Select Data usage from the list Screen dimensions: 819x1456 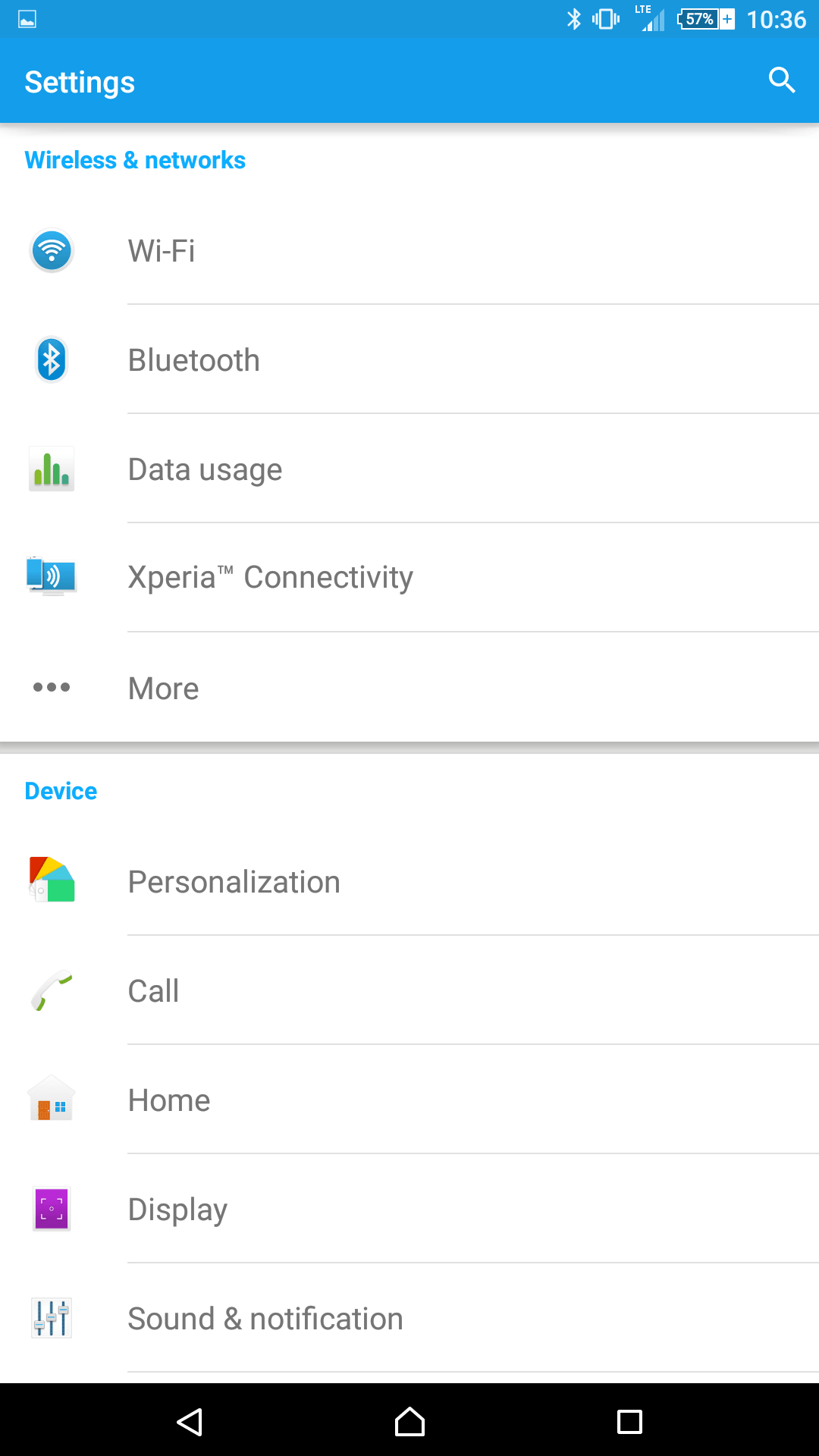click(409, 469)
